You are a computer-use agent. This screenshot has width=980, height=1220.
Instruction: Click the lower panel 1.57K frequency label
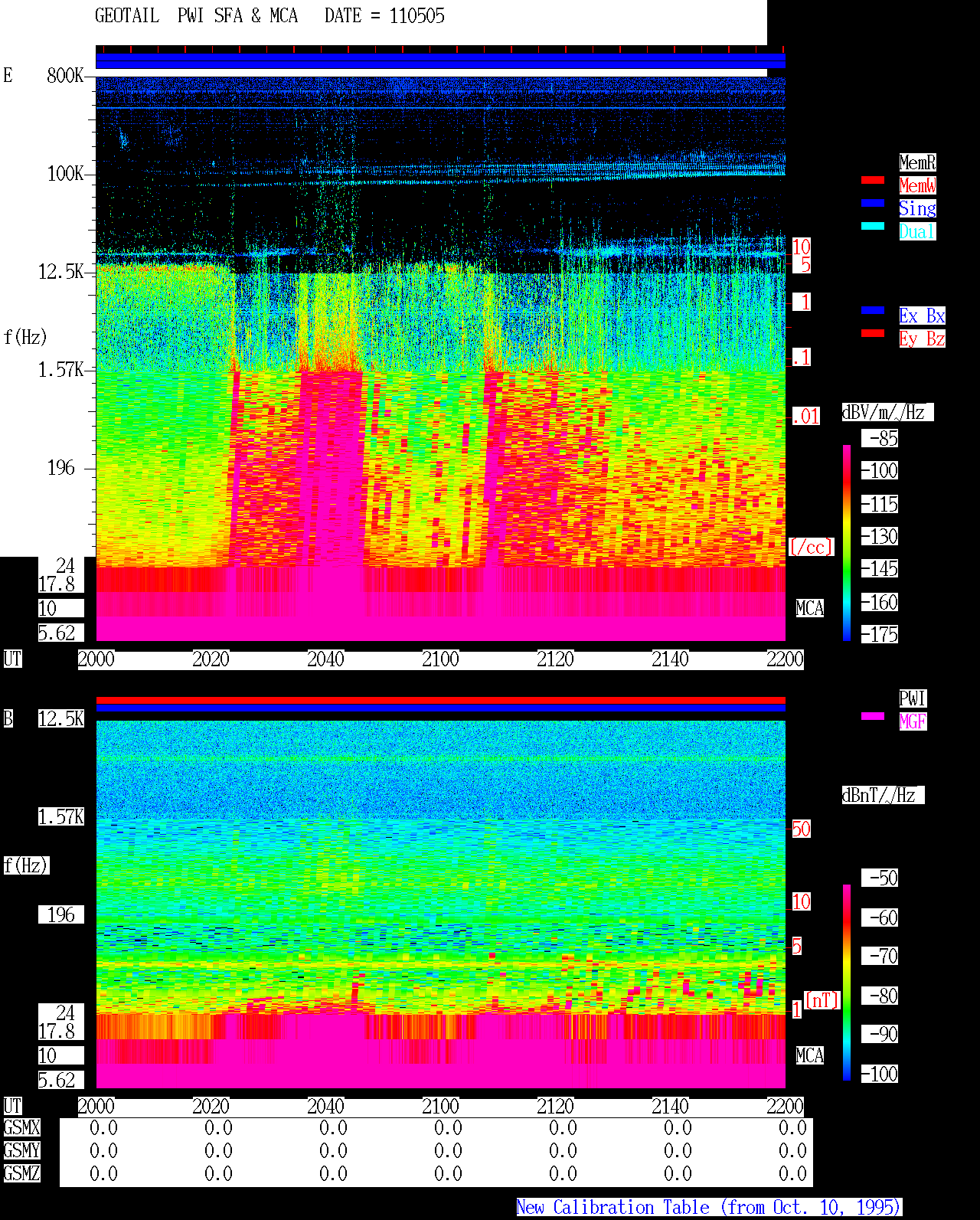(x=61, y=817)
